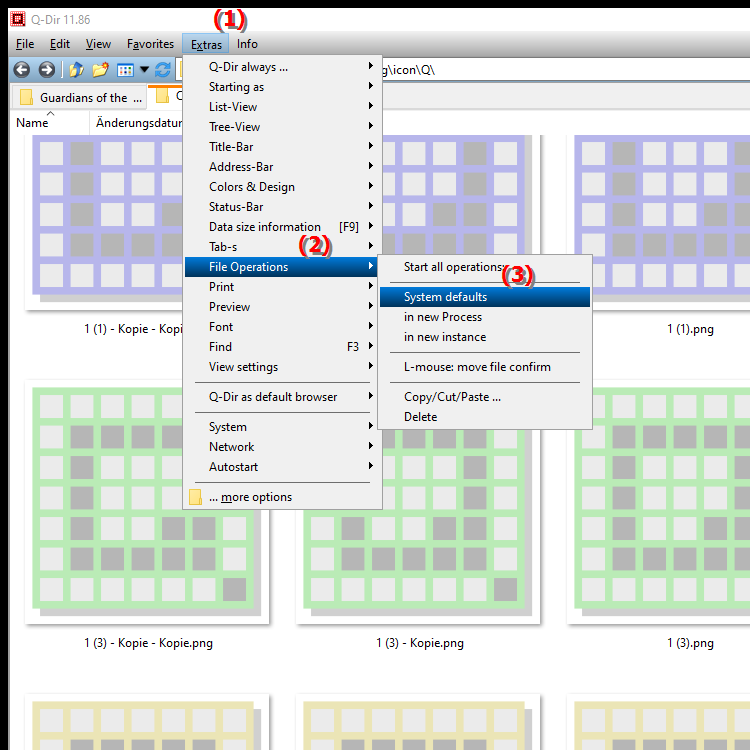This screenshot has height=750, width=750.
Task: Select System defaults option
Action: click(x=485, y=297)
